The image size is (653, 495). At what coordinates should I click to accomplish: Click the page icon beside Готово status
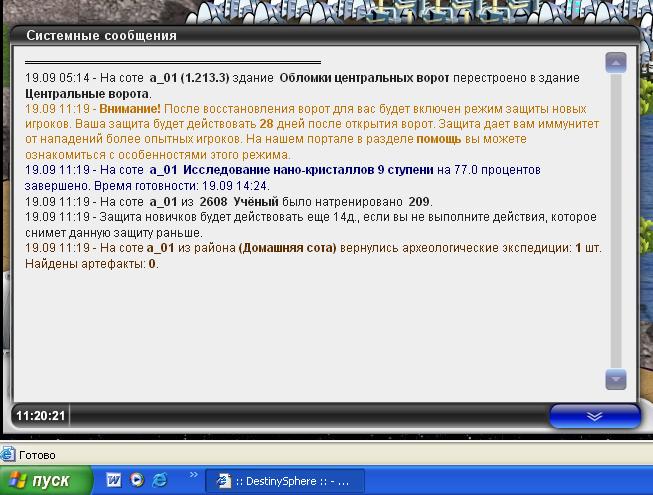pos(8,454)
